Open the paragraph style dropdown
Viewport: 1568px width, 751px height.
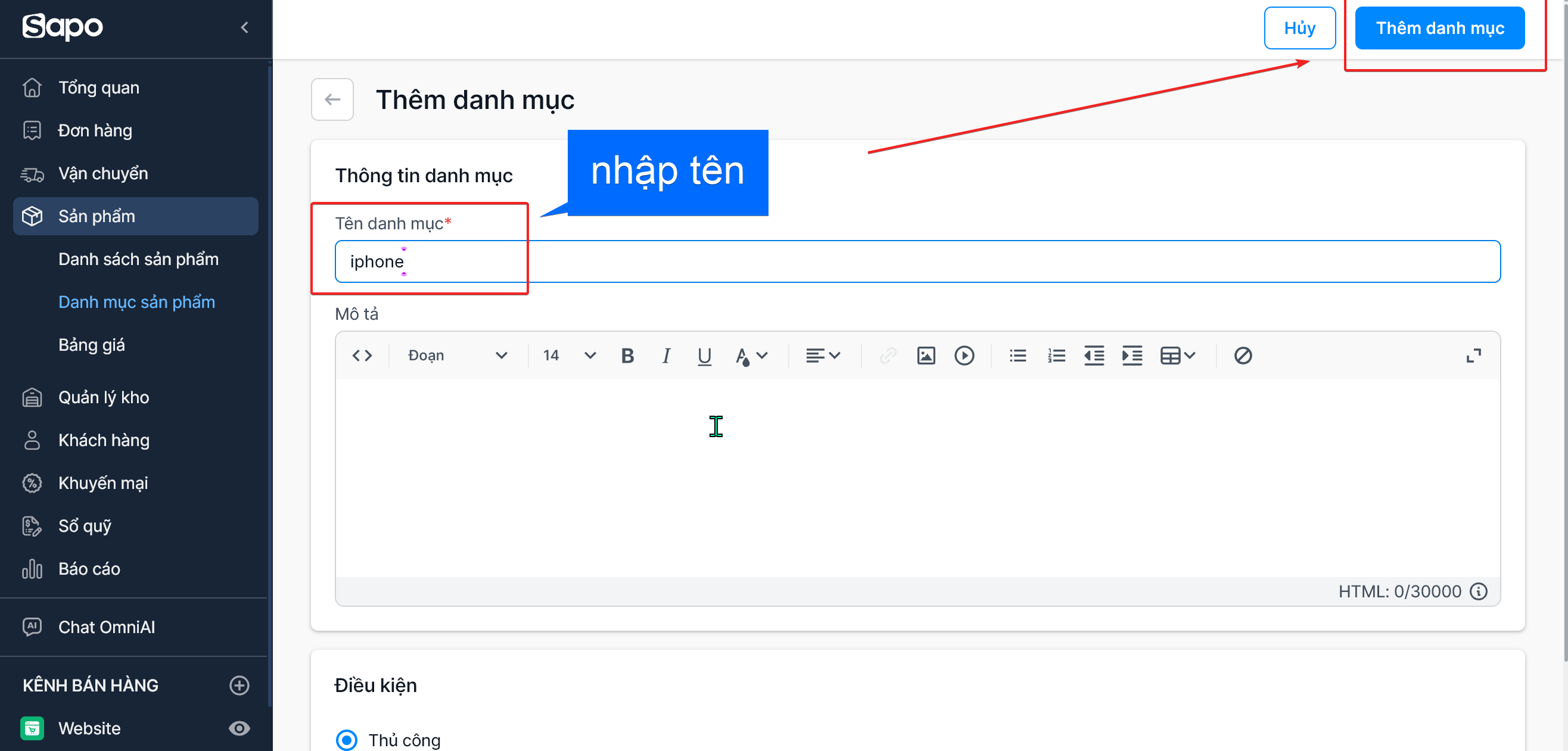458,356
